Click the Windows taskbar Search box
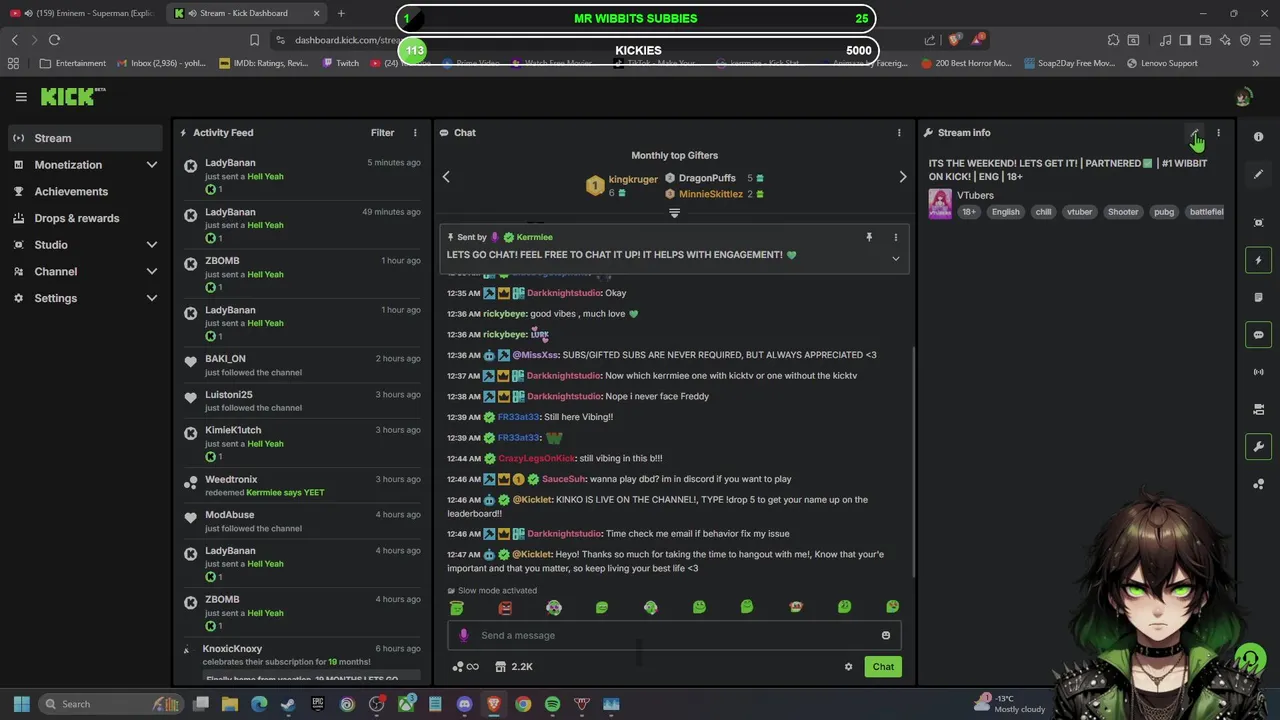 click(110, 704)
